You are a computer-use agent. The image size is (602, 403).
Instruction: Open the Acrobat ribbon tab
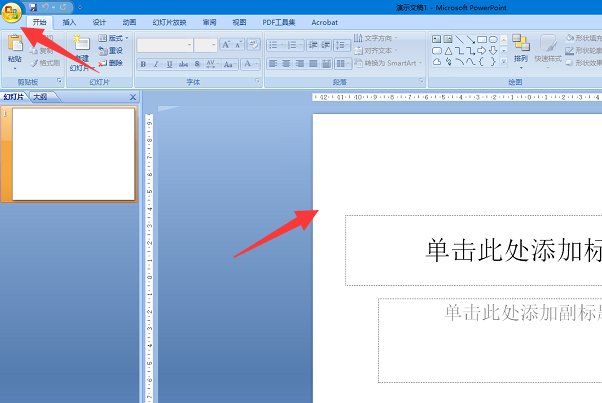[x=324, y=22]
